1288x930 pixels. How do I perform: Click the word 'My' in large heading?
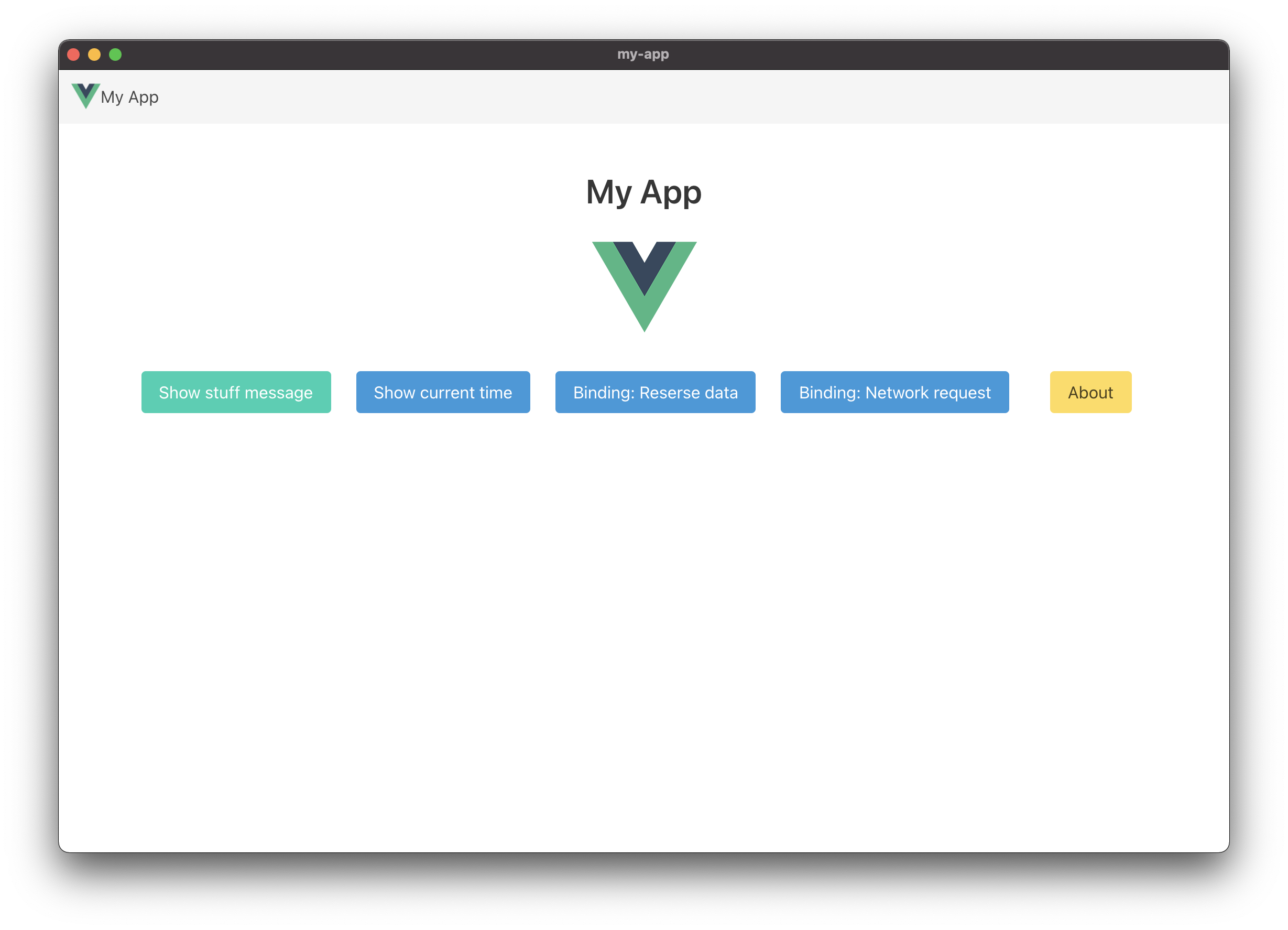[x=609, y=193]
